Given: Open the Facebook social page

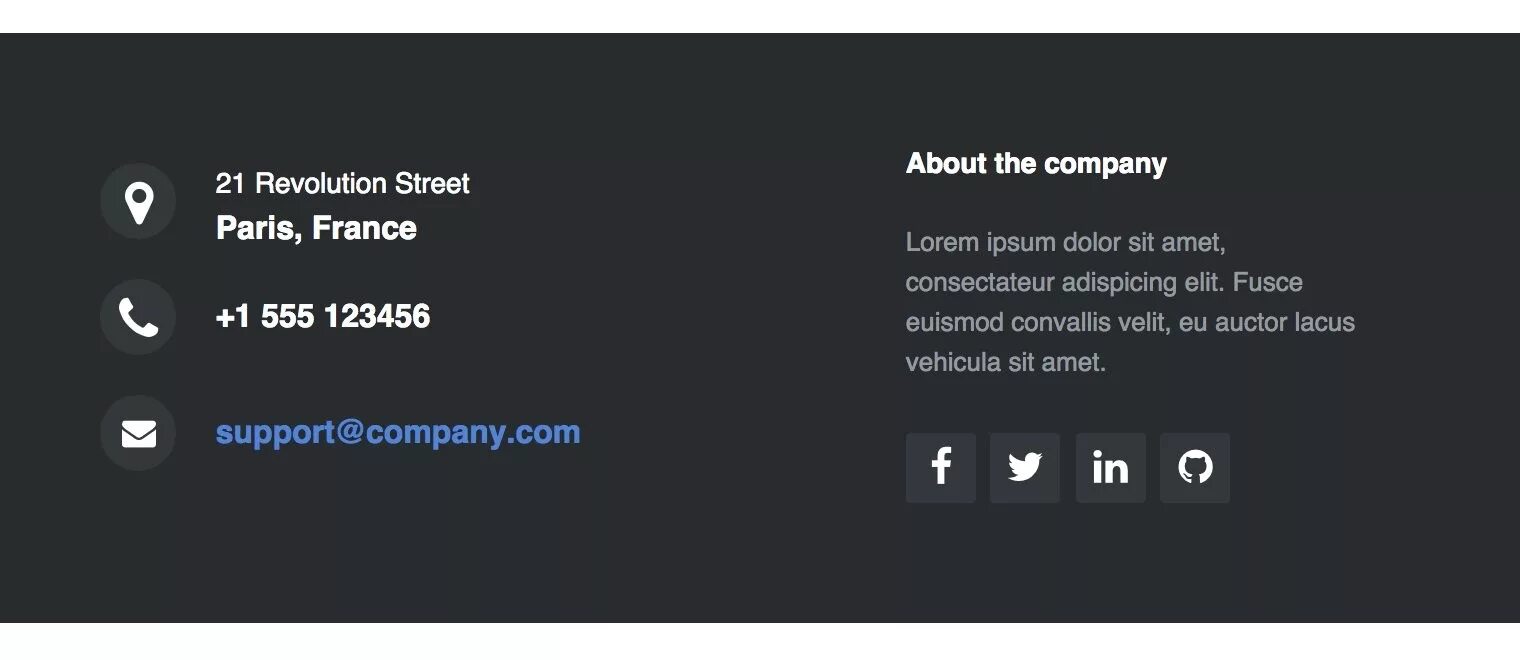Looking at the screenshot, I should tap(941, 468).
